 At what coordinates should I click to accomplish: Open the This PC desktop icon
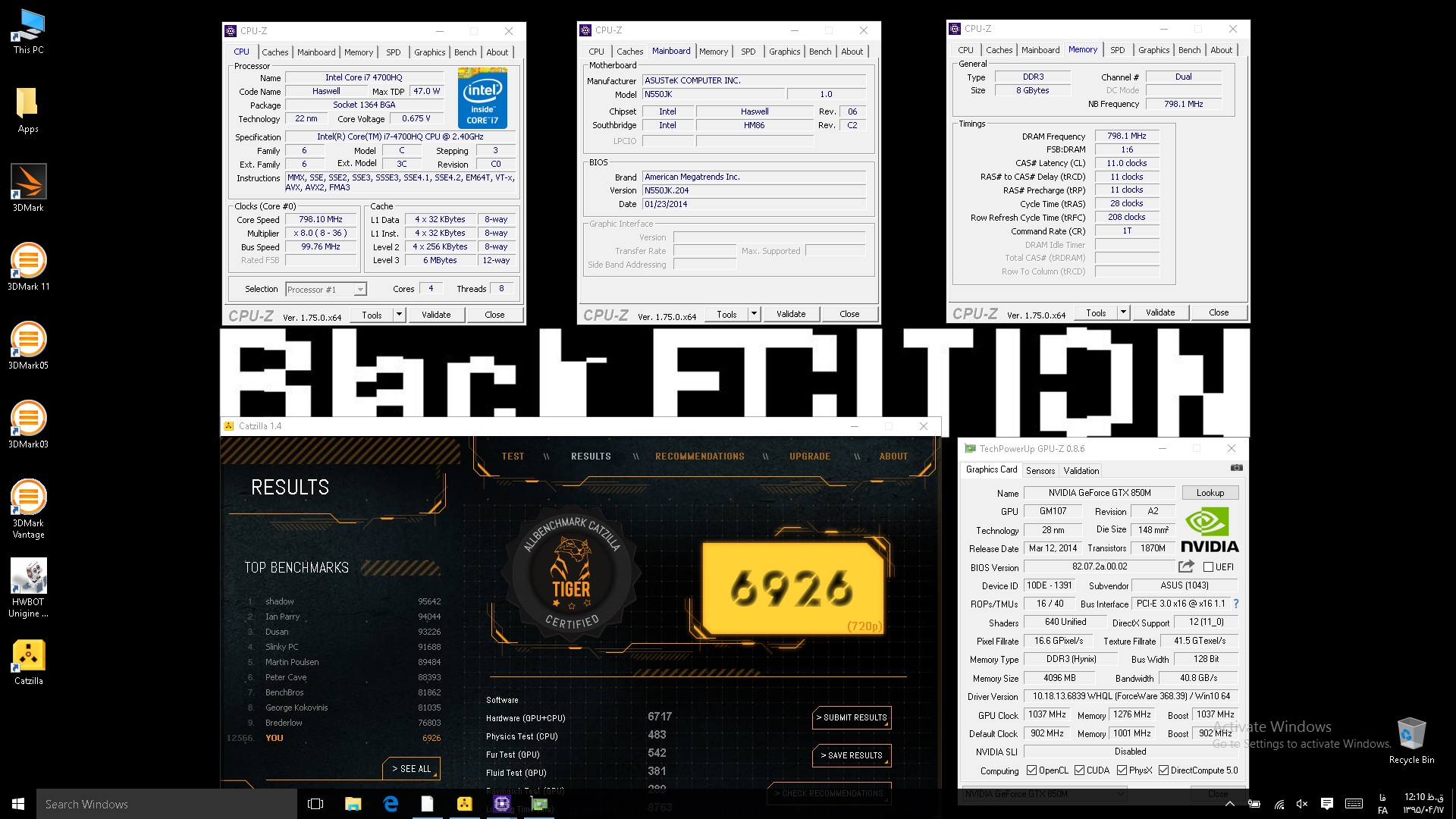coord(28,33)
